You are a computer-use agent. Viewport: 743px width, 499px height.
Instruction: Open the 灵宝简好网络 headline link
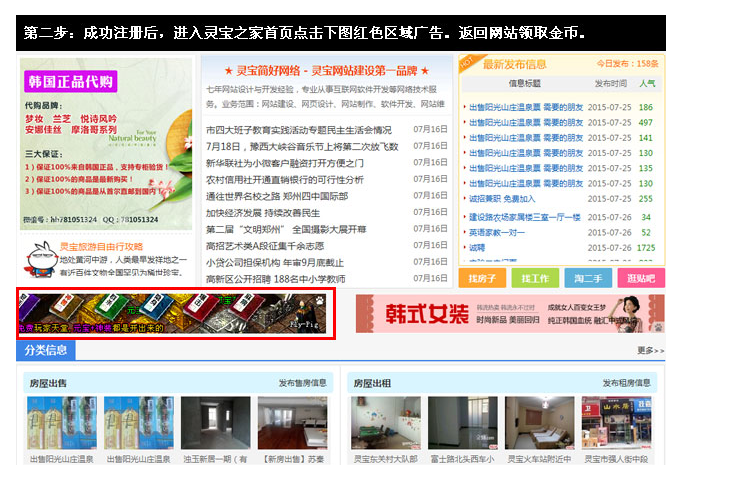[x=326, y=71]
